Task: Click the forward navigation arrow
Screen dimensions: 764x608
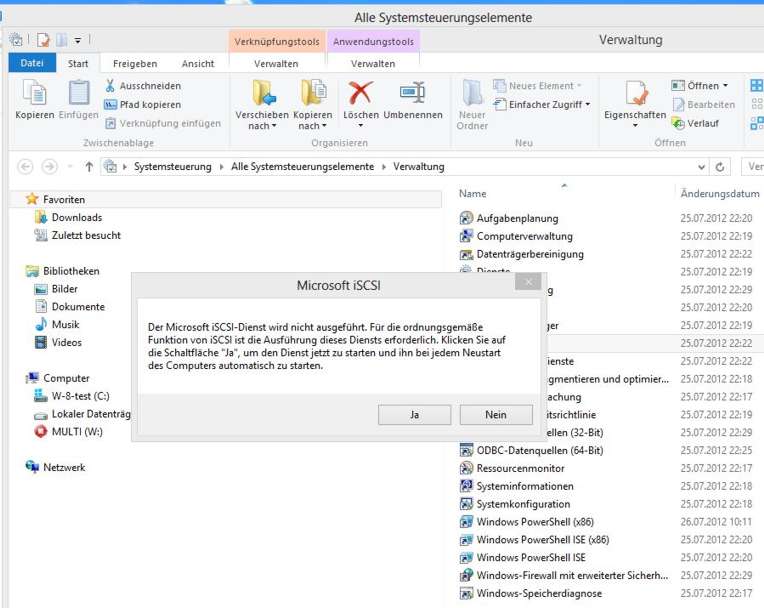Action: 49,167
